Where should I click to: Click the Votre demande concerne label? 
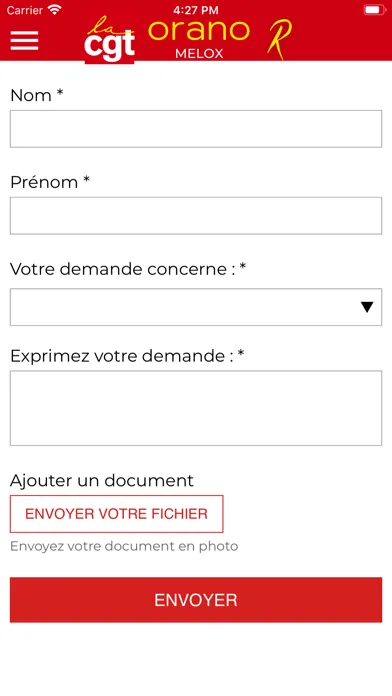click(x=128, y=269)
